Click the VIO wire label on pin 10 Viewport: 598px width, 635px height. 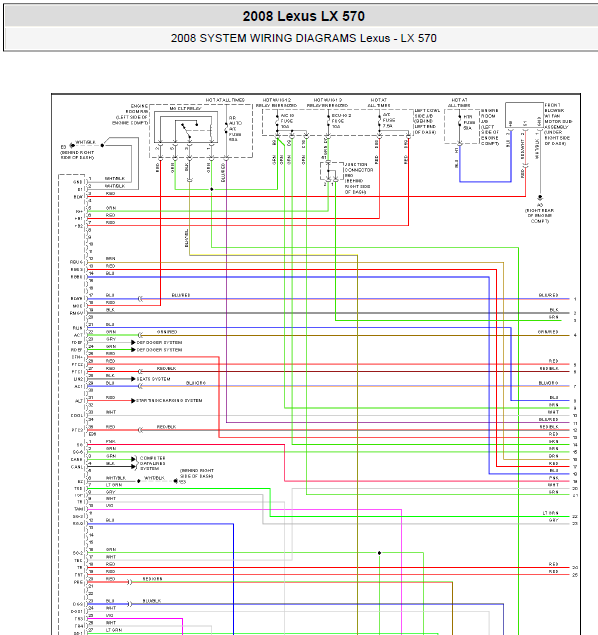110,505
